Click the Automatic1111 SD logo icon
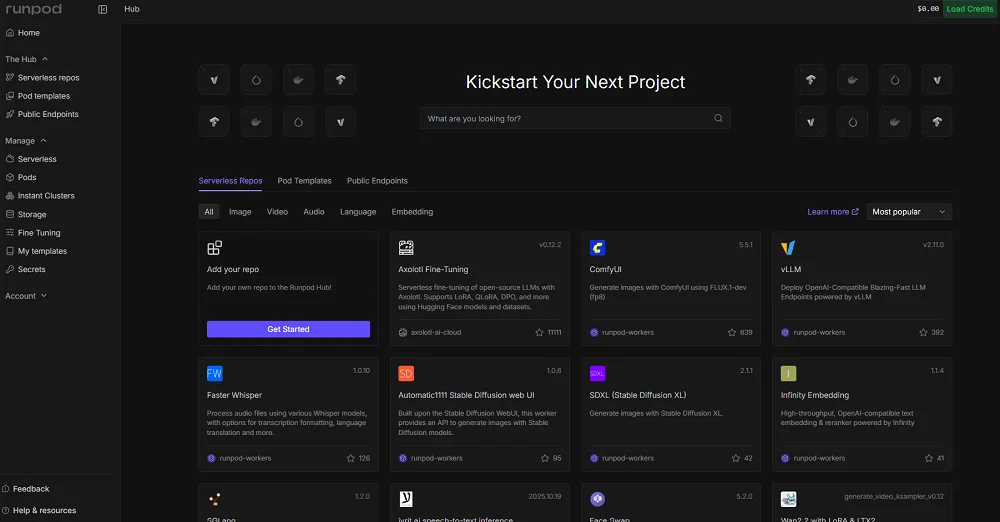Viewport: 1000px width, 522px height. pos(406,373)
